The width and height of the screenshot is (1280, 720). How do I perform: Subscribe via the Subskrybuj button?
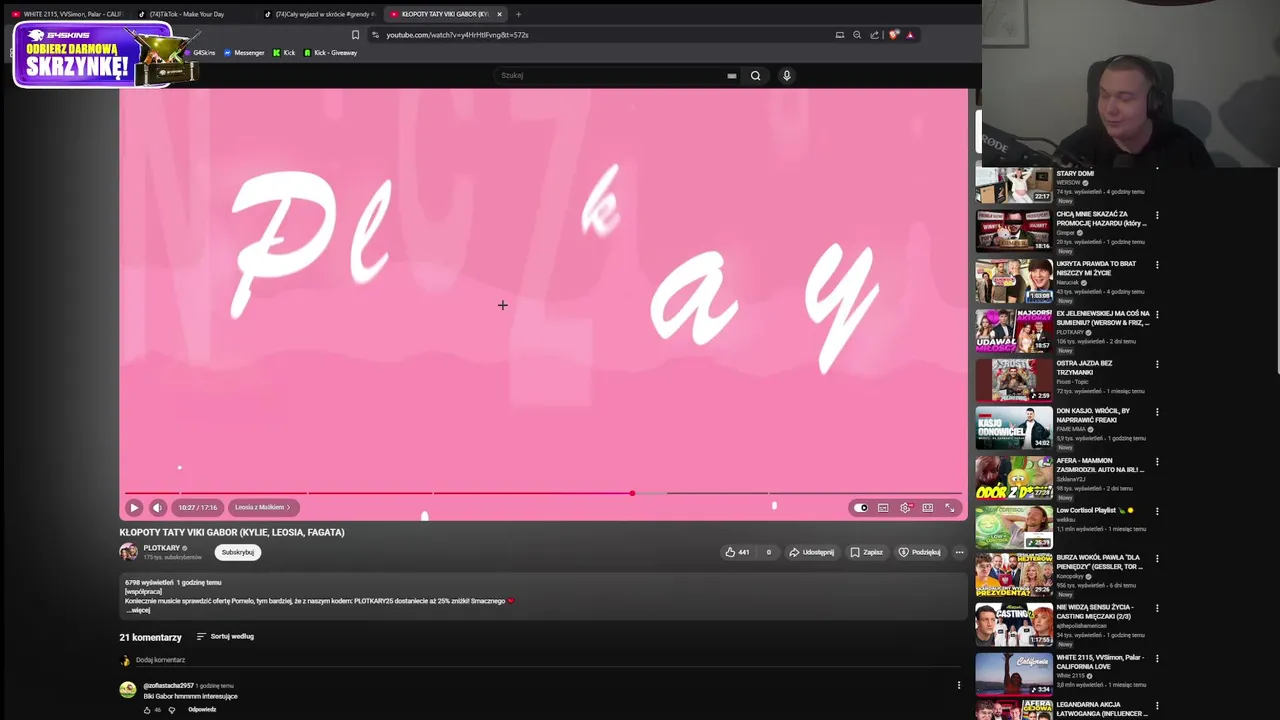point(238,552)
